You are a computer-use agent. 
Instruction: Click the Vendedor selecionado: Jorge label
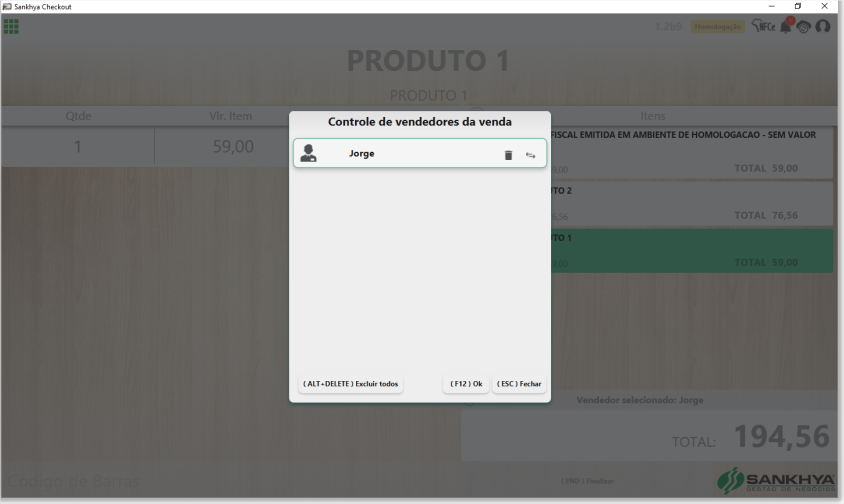[640, 400]
